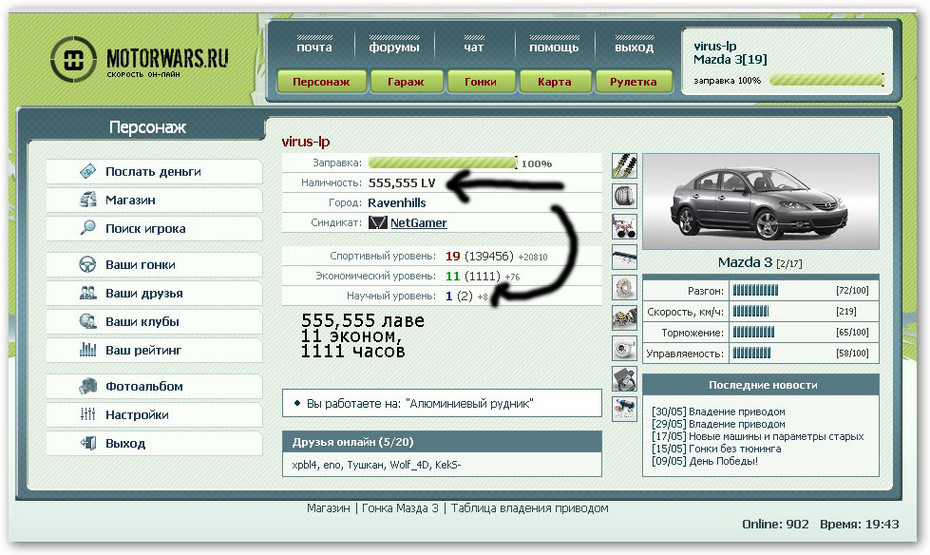This screenshot has width=930, height=555.
Task: Click выход in the top navigation
Action: pos(634,47)
